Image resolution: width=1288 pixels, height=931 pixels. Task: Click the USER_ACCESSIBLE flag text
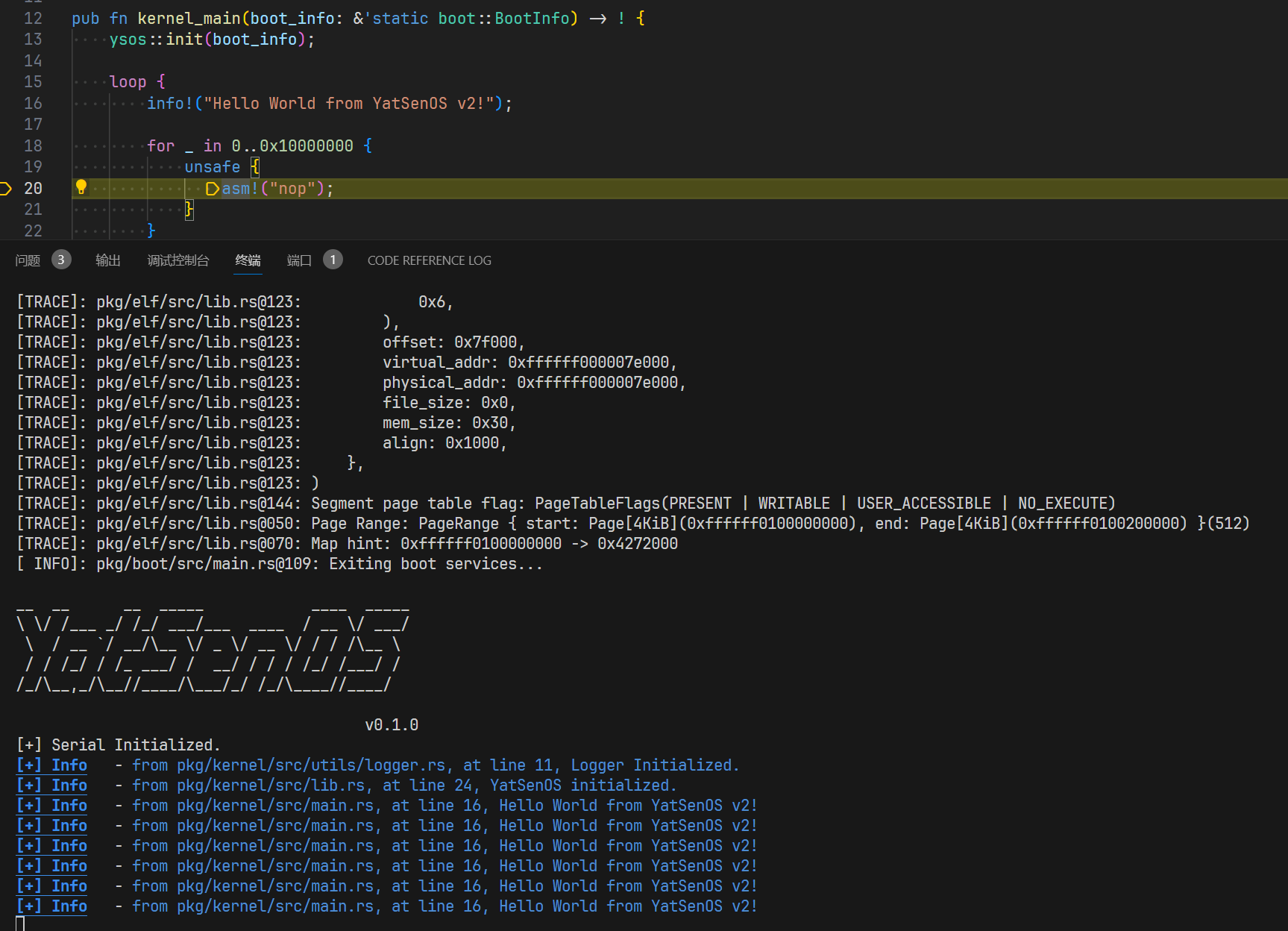pyautogui.click(x=924, y=504)
